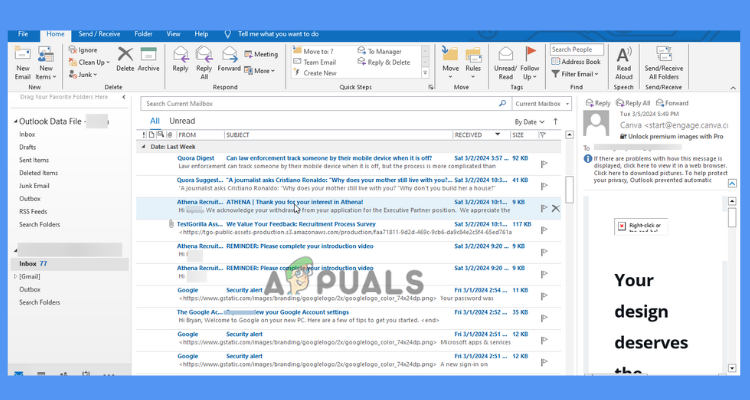Flag the Quora Suggest email
The image size is (750, 400).
pos(544,186)
